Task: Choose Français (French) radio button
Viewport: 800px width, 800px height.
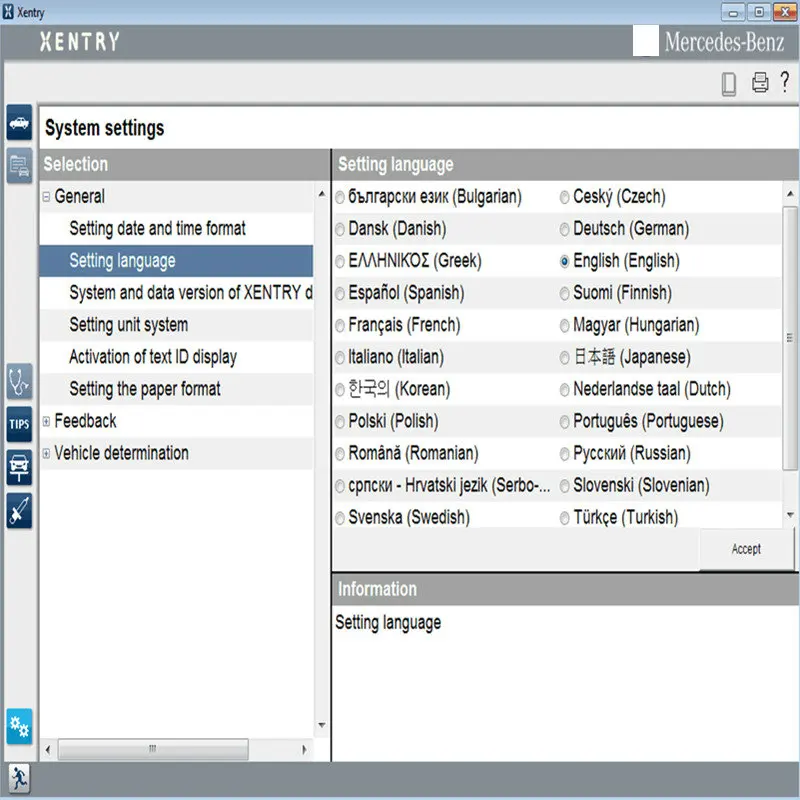Action: coord(340,326)
